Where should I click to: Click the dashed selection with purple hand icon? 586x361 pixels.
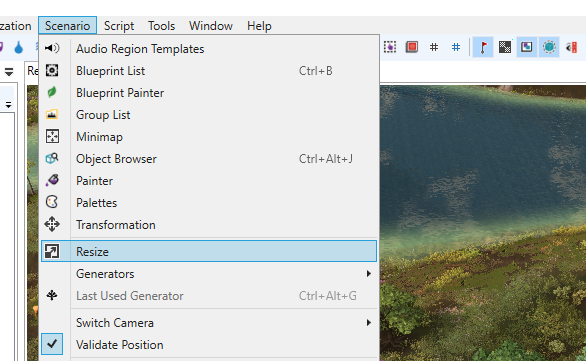390,47
